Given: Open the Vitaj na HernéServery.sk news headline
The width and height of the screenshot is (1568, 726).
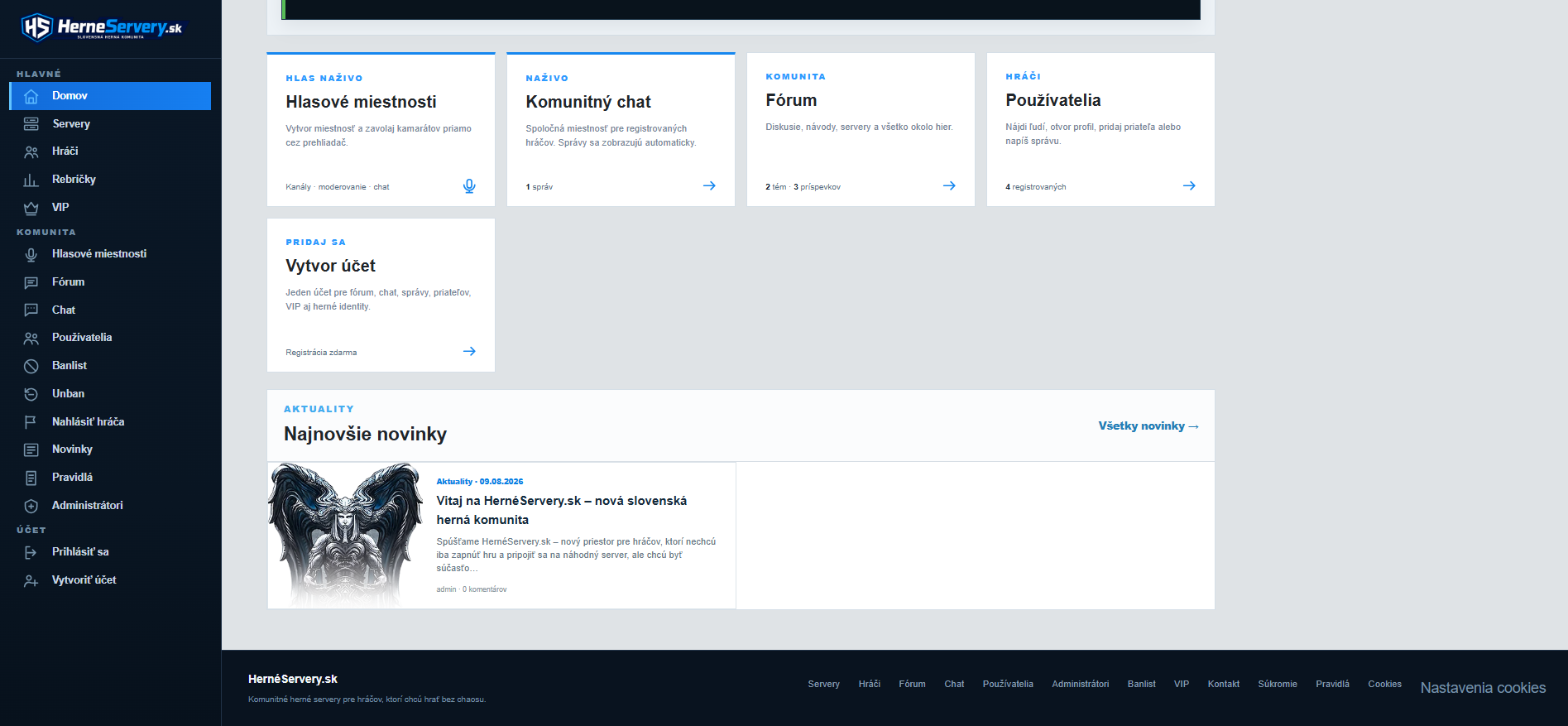Looking at the screenshot, I should [562, 510].
